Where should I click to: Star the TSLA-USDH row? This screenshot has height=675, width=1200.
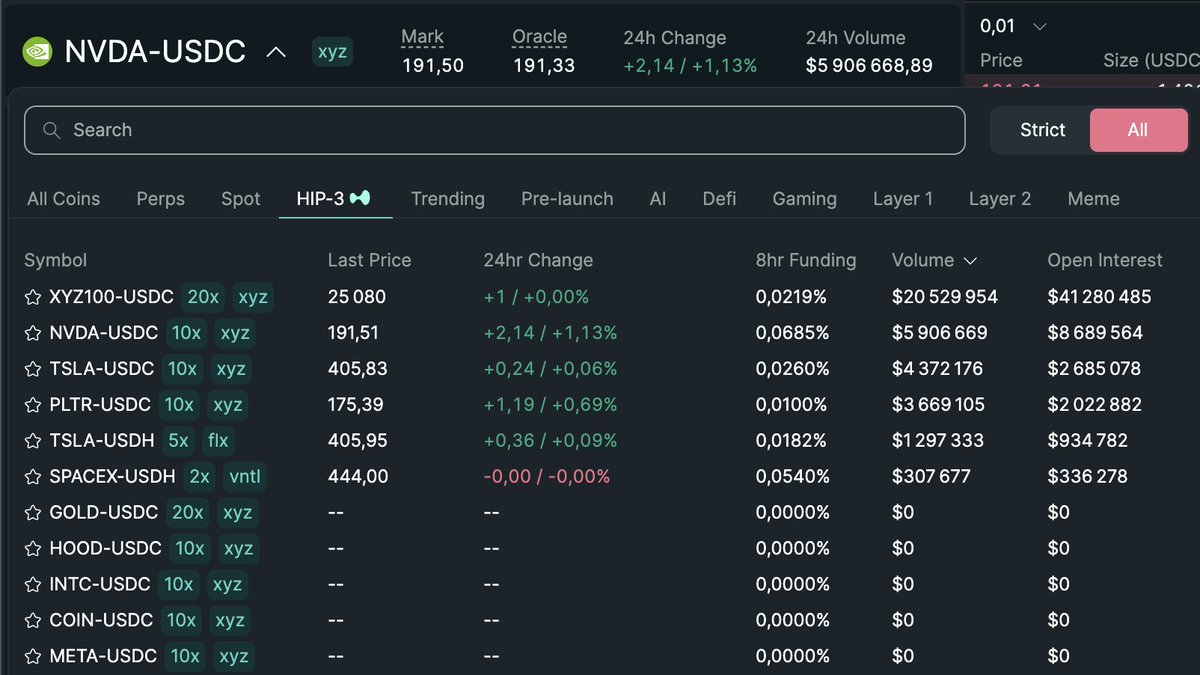click(33, 441)
